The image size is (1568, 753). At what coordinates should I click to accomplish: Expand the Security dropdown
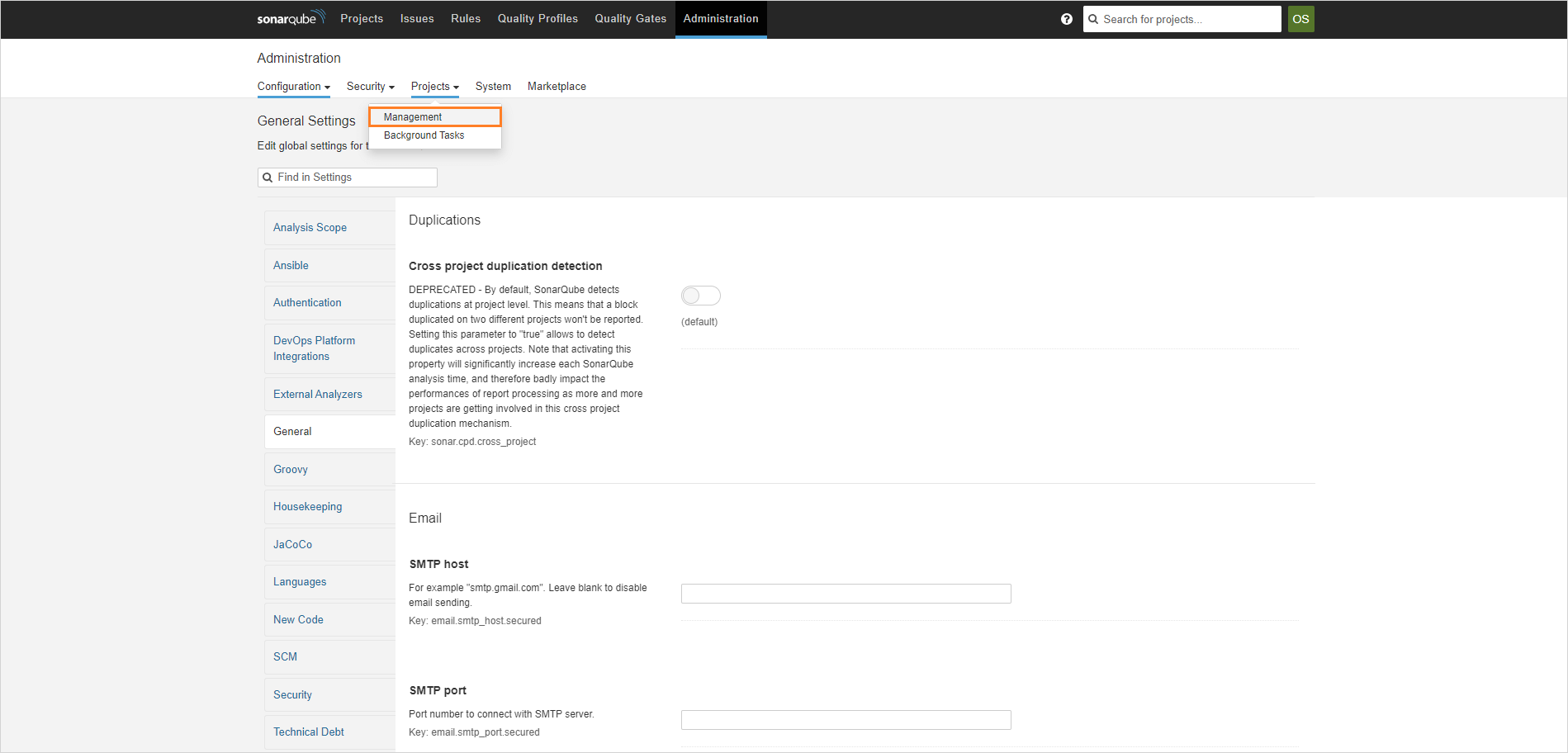370,86
